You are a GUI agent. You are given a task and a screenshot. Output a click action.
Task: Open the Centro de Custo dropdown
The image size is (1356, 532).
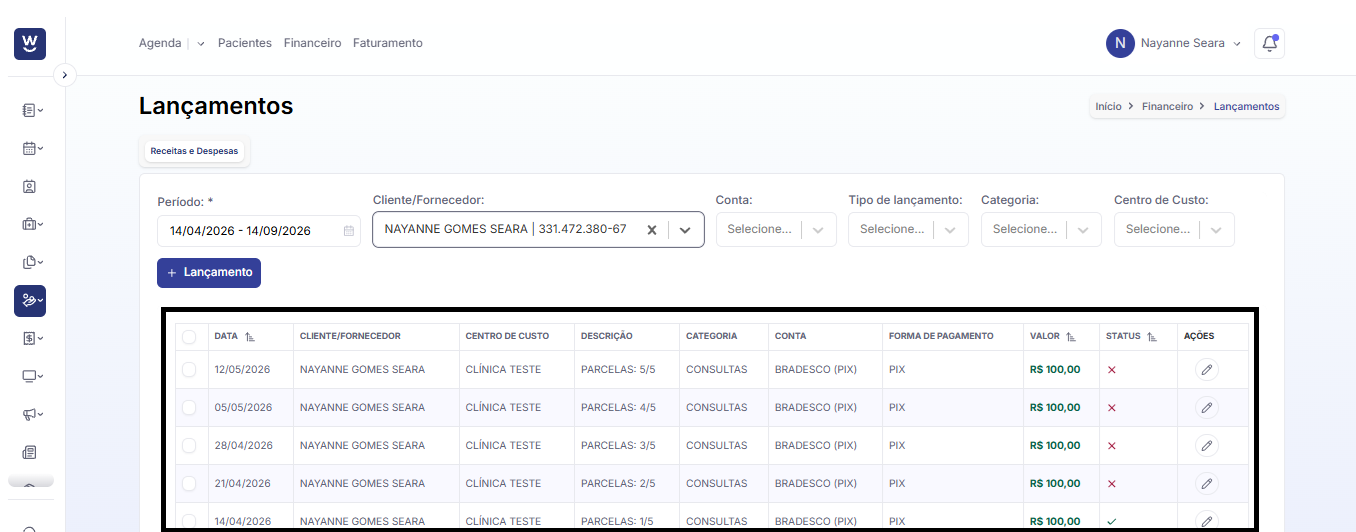[x=1174, y=229]
